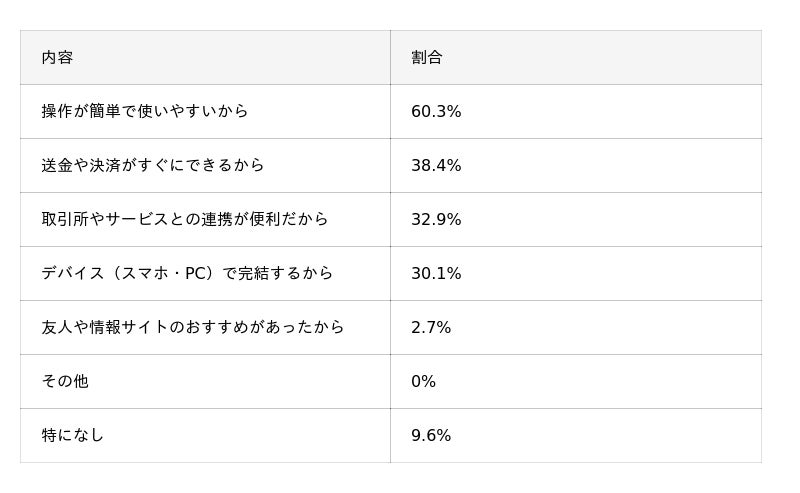Viewport: 800px width, 493px height.
Task: Click the 30.1% percentage cell
Action: (436, 274)
